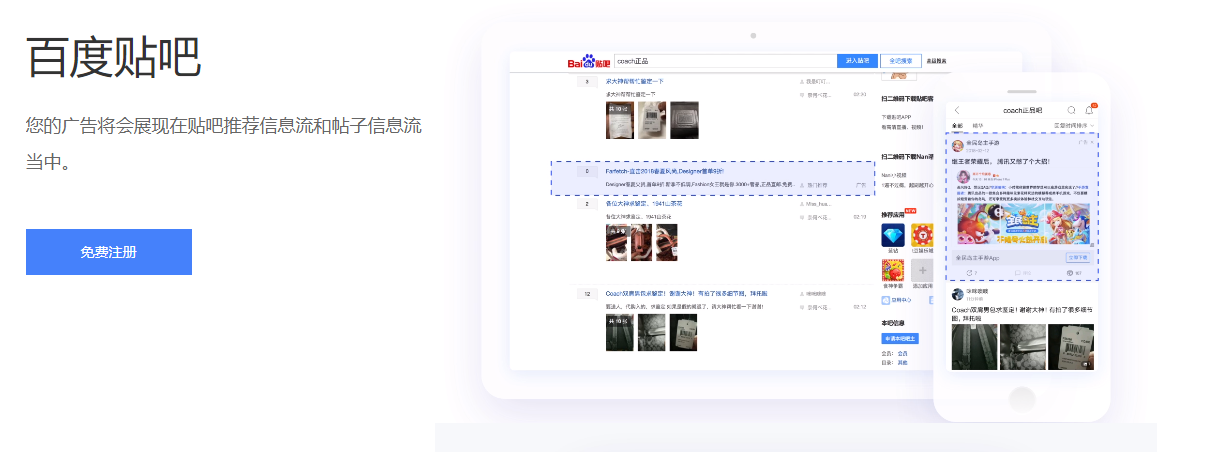Viewport: 1213px width, 452px height.
Task: Open the blue diamond recommended app
Action: pos(892,235)
